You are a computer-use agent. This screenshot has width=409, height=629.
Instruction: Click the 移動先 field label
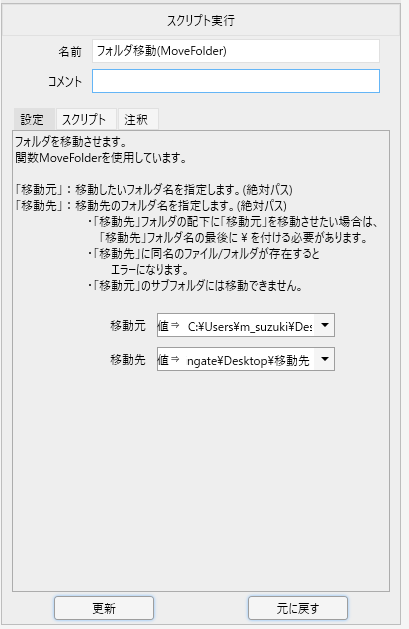click(x=128, y=359)
